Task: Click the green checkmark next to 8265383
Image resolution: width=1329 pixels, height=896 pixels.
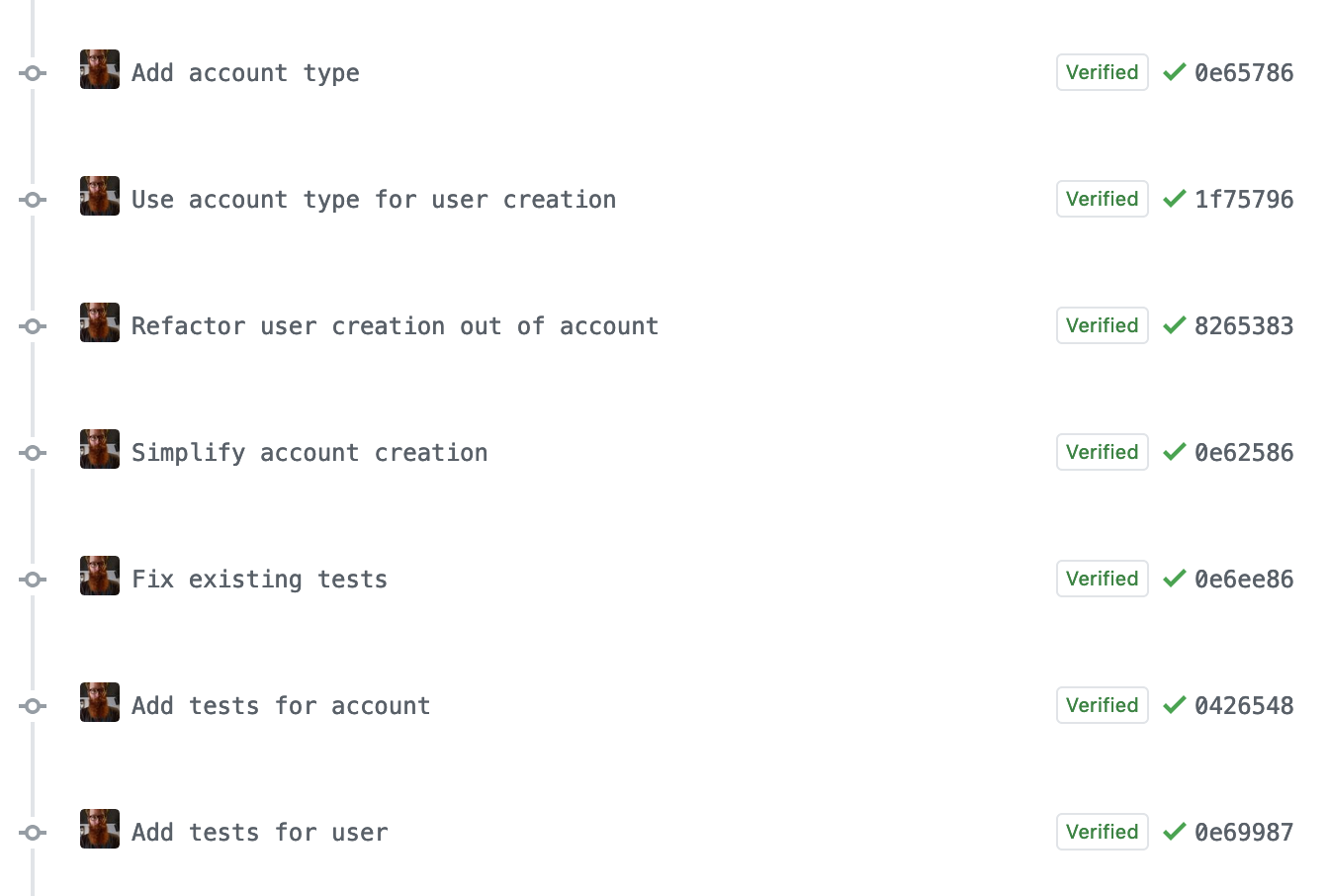Action: point(1175,325)
